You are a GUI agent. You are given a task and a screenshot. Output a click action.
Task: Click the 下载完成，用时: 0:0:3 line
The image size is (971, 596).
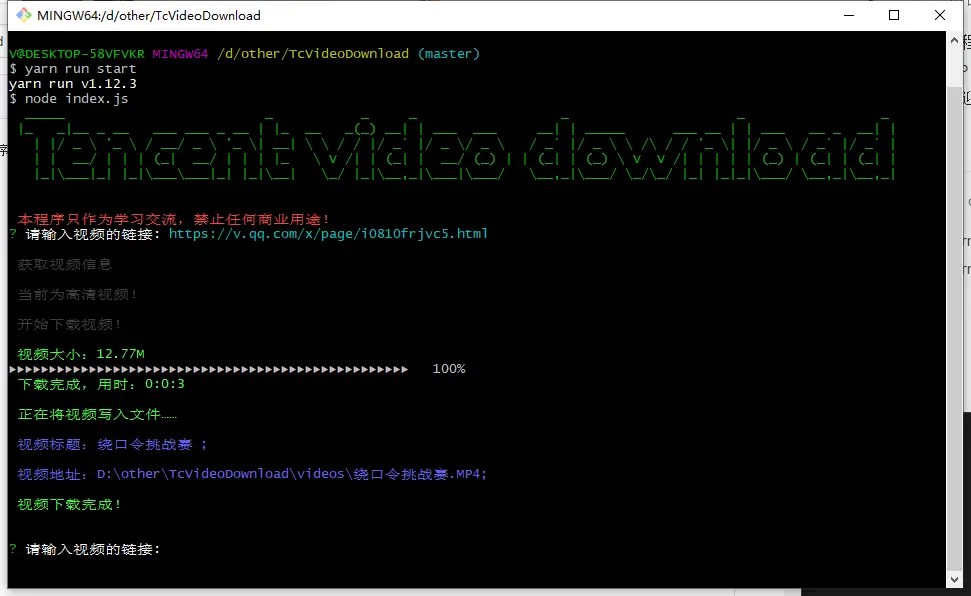(101, 384)
